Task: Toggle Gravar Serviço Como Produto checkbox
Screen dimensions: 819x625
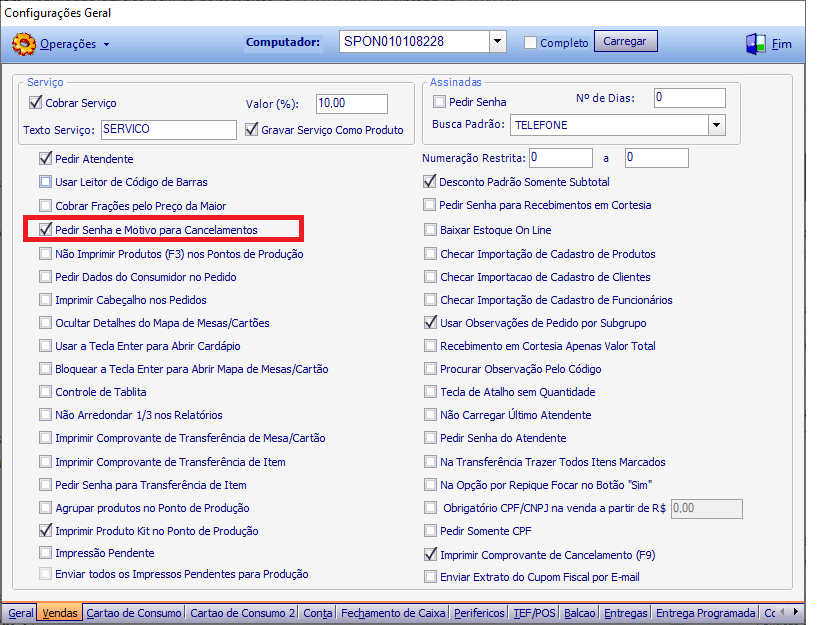Action: pos(252,129)
